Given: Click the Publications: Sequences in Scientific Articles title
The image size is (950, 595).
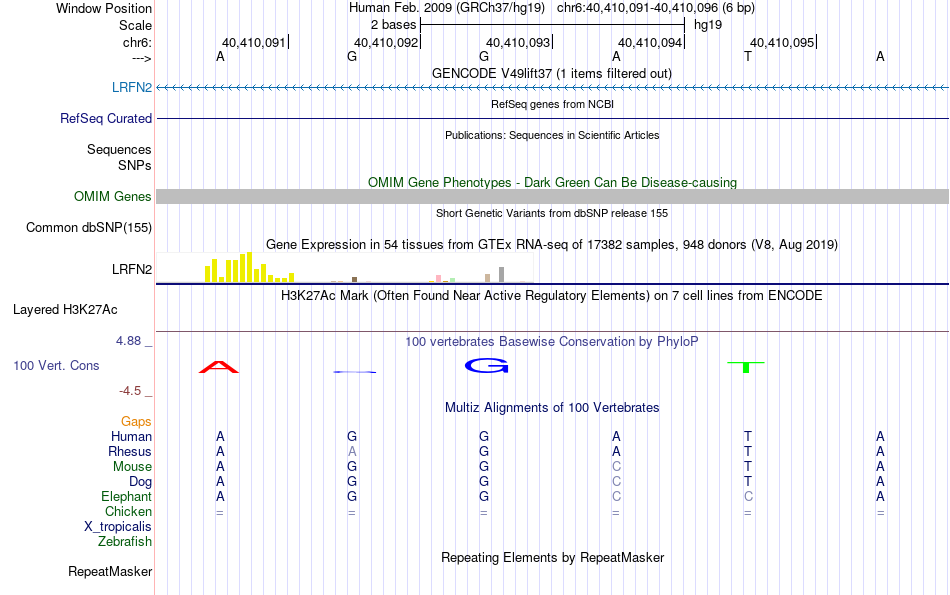Looking at the screenshot, I should pyautogui.click(x=552, y=135).
